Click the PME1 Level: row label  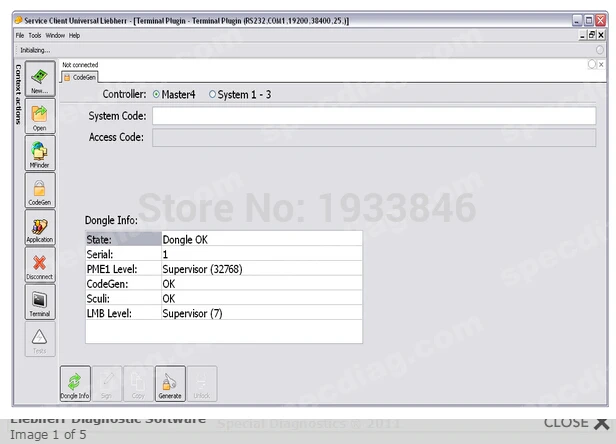coord(123,269)
